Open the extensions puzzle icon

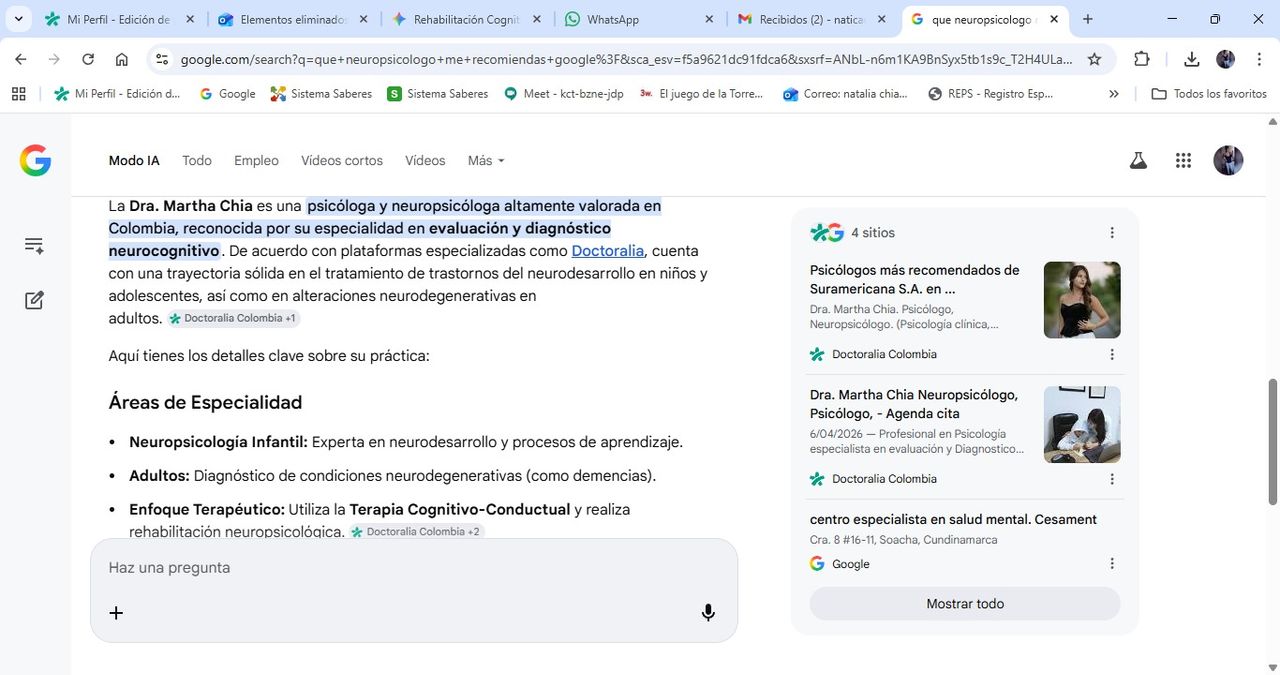click(x=1142, y=60)
